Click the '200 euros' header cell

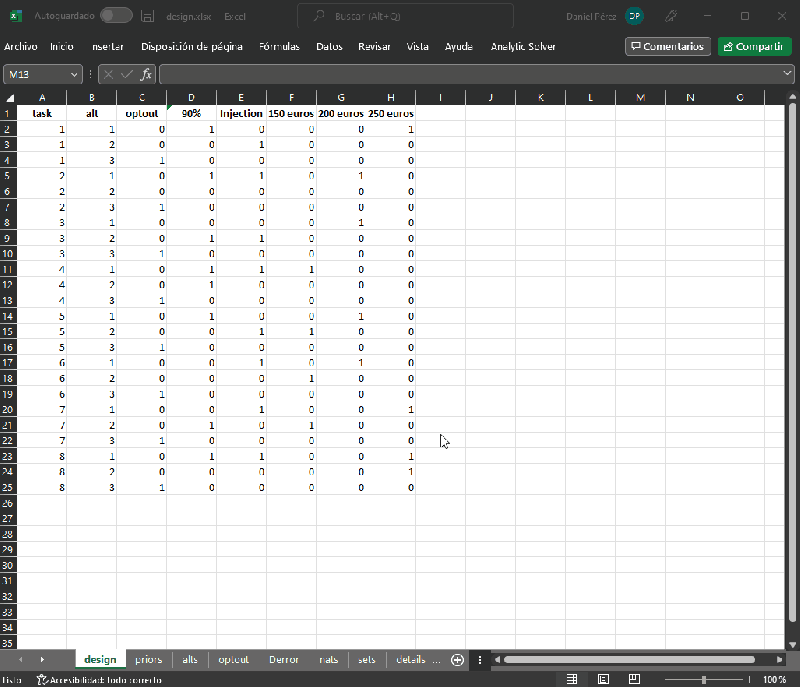tap(341, 113)
